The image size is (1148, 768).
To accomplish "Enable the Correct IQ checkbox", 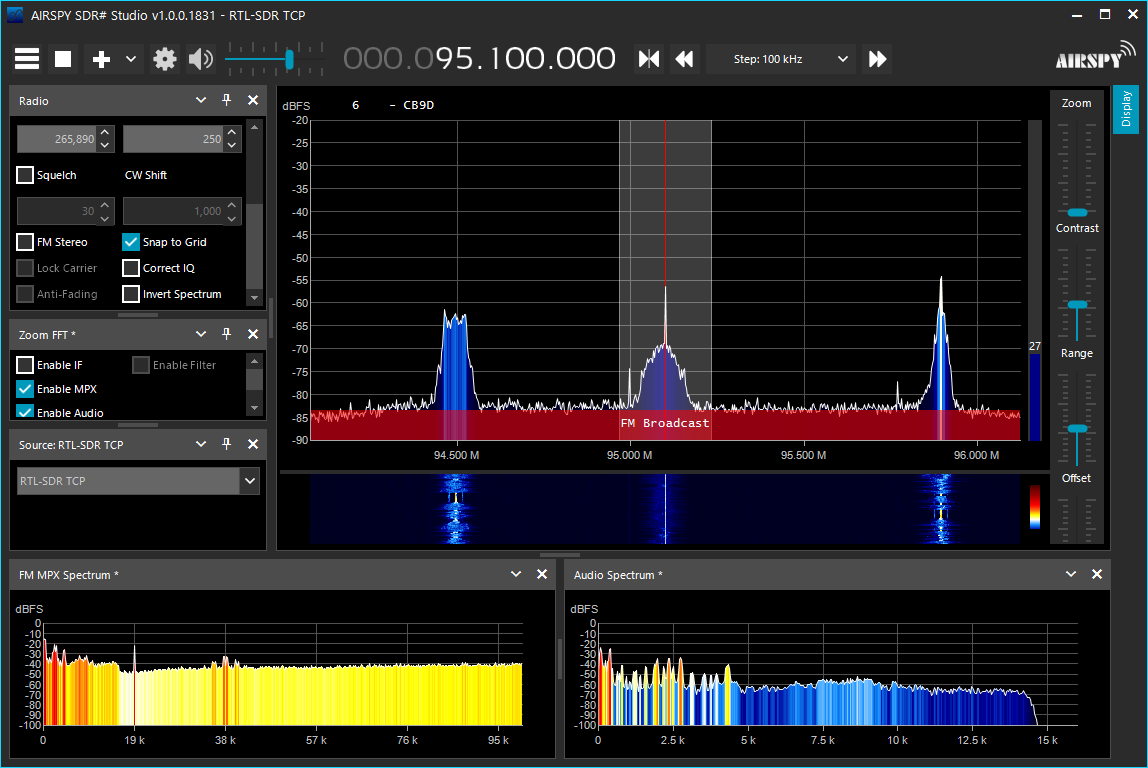I will [x=131, y=268].
